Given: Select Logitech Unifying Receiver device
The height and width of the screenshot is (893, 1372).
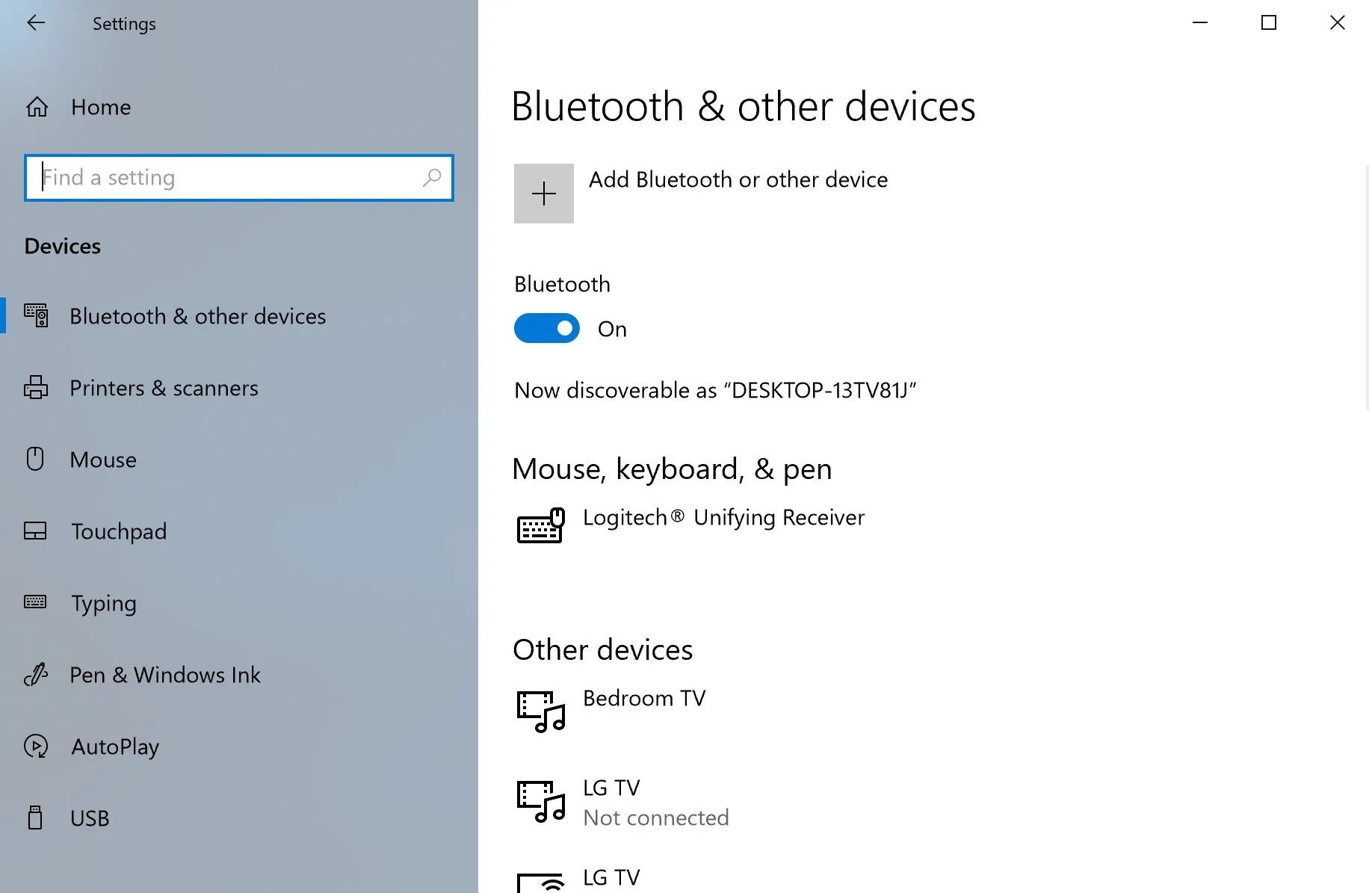Looking at the screenshot, I should [723, 517].
